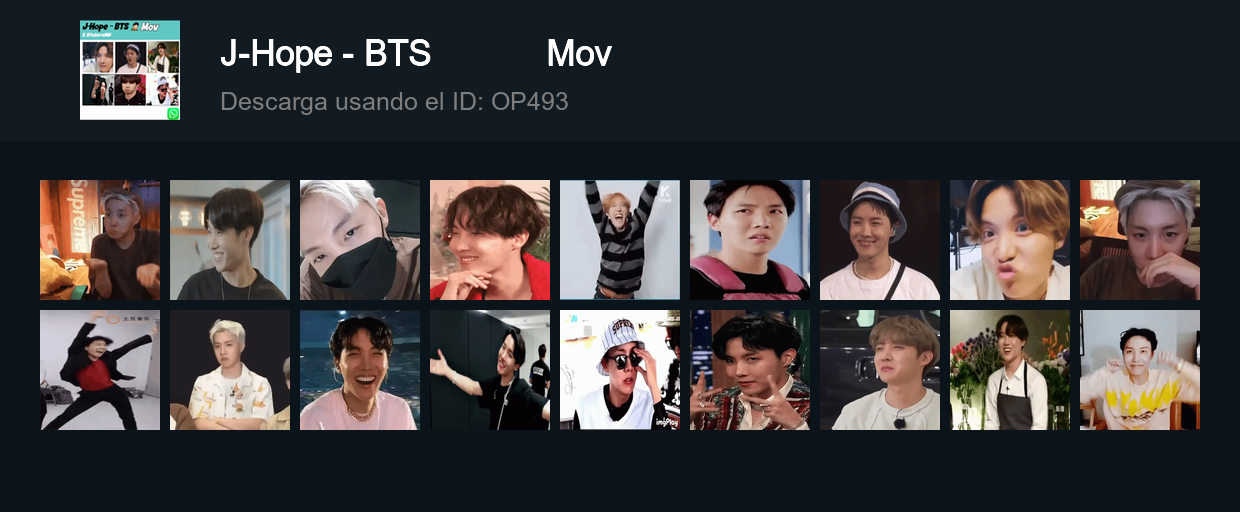The width and height of the screenshot is (1240, 512).
Task: Click the J-Hope - BTS Mov title
Action: [x=416, y=54]
